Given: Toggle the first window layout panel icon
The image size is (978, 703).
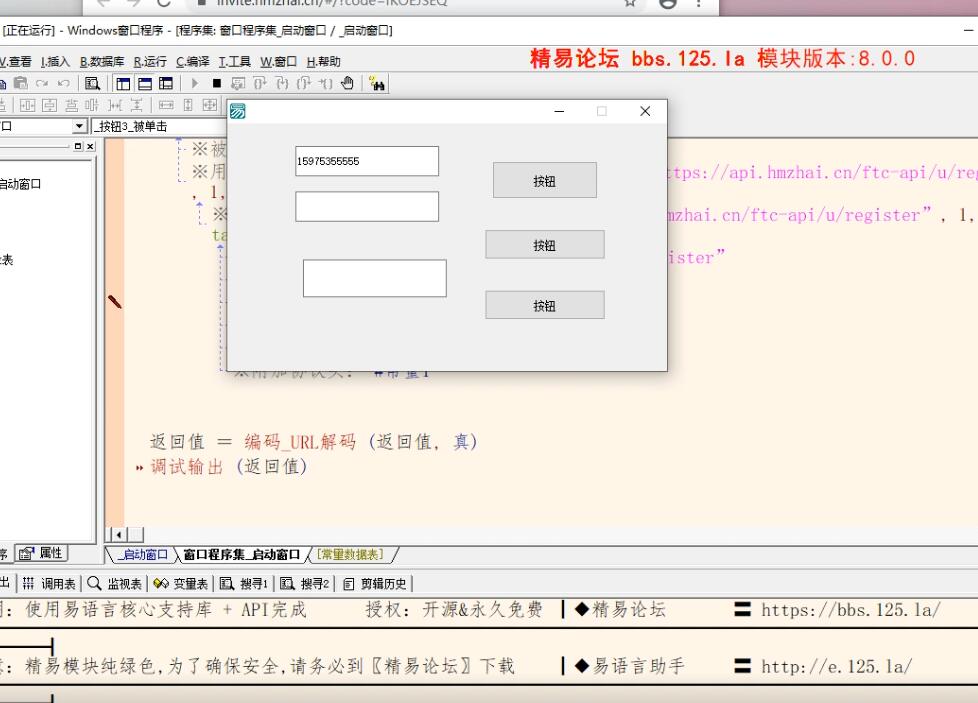Looking at the screenshot, I should pos(121,82).
